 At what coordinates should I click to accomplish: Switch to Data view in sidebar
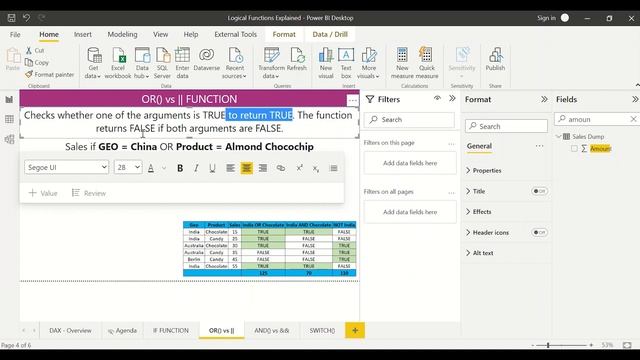click(x=9, y=119)
